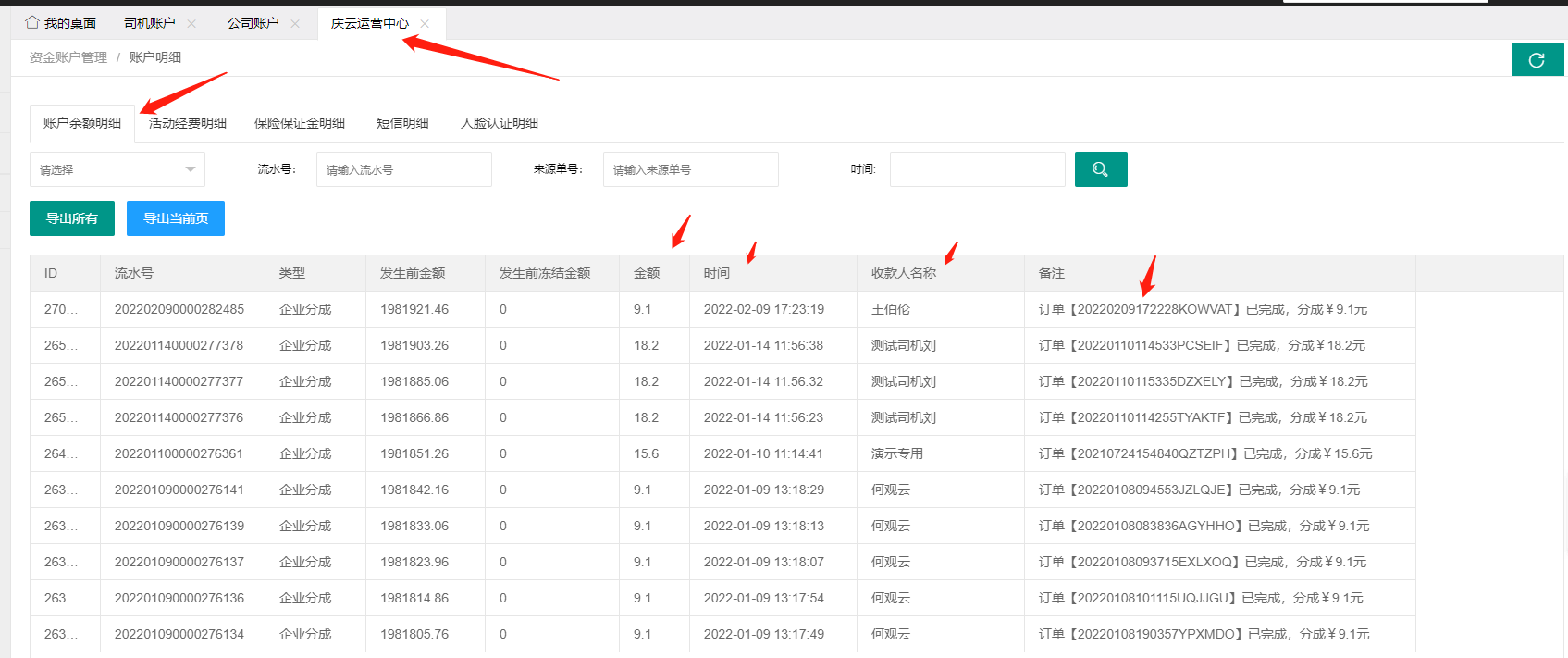This screenshot has width=1568, height=658.
Task: Close the 庆云运营中心 tab
Action: pos(425,24)
